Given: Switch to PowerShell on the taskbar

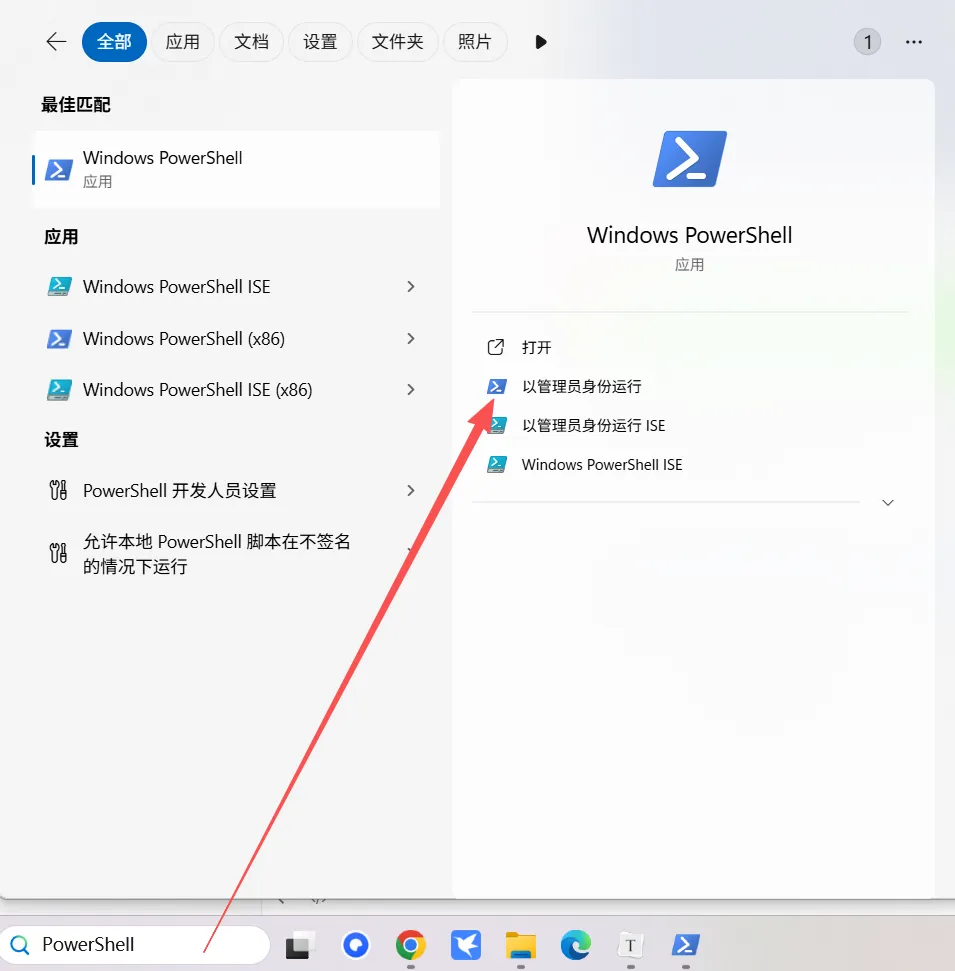Looking at the screenshot, I should pos(686,945).
